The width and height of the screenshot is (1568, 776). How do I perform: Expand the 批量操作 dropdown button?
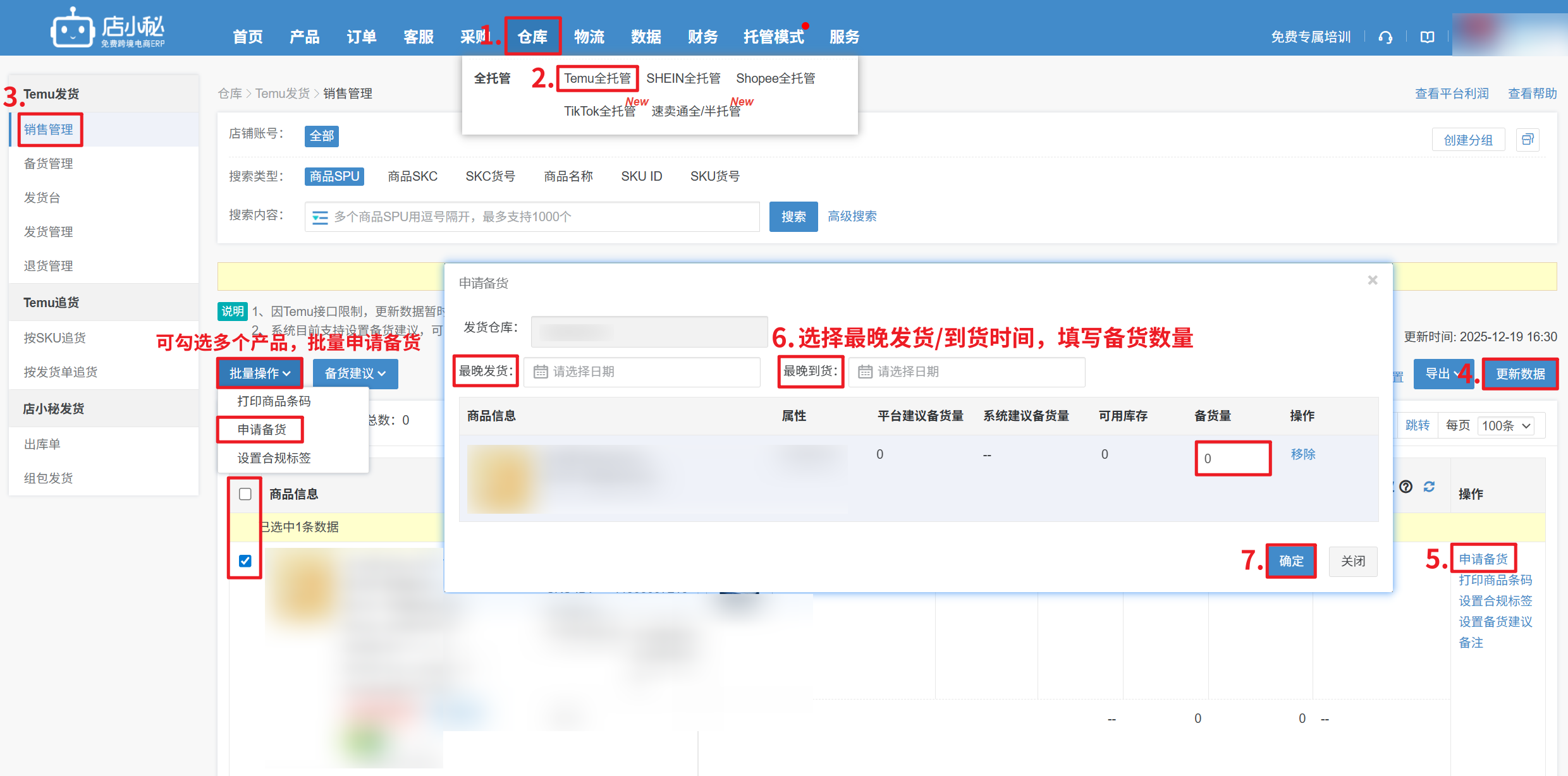[259, 373]
